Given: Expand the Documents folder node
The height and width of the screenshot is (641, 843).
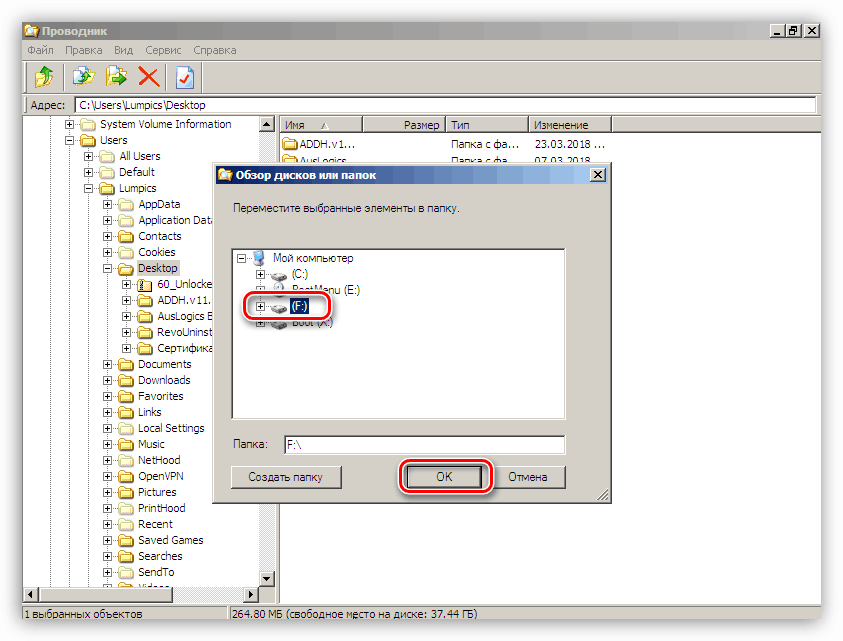Looking at the screenshot, I should (x=108, y=365).
